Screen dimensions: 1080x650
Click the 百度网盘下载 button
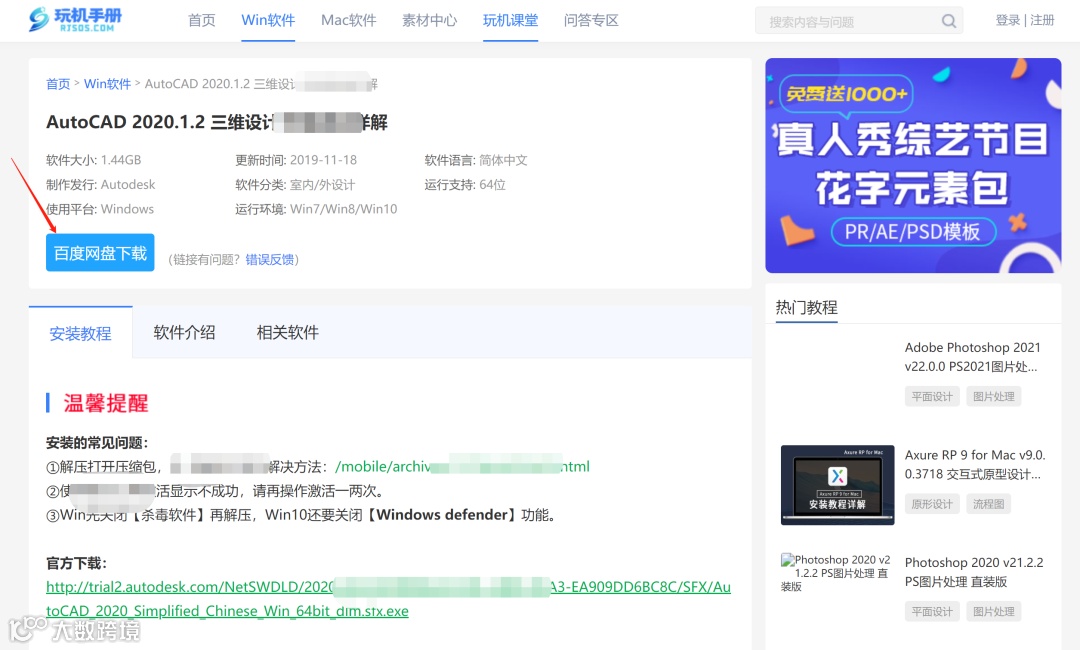(x=100, y=253)
